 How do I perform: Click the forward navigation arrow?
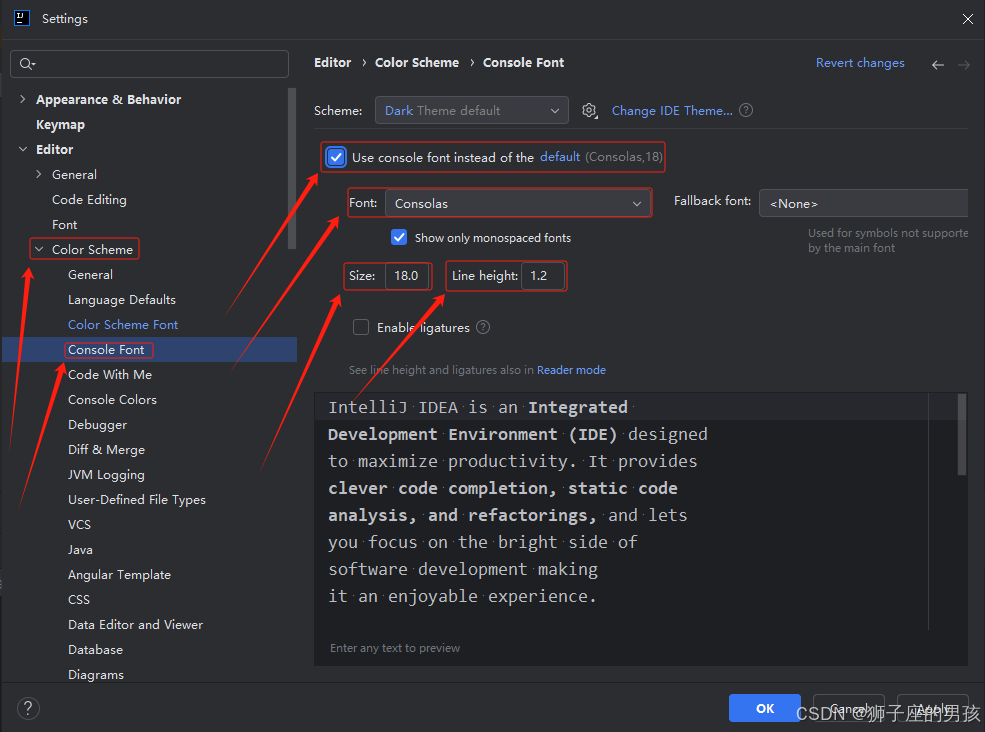click(964, 65)
